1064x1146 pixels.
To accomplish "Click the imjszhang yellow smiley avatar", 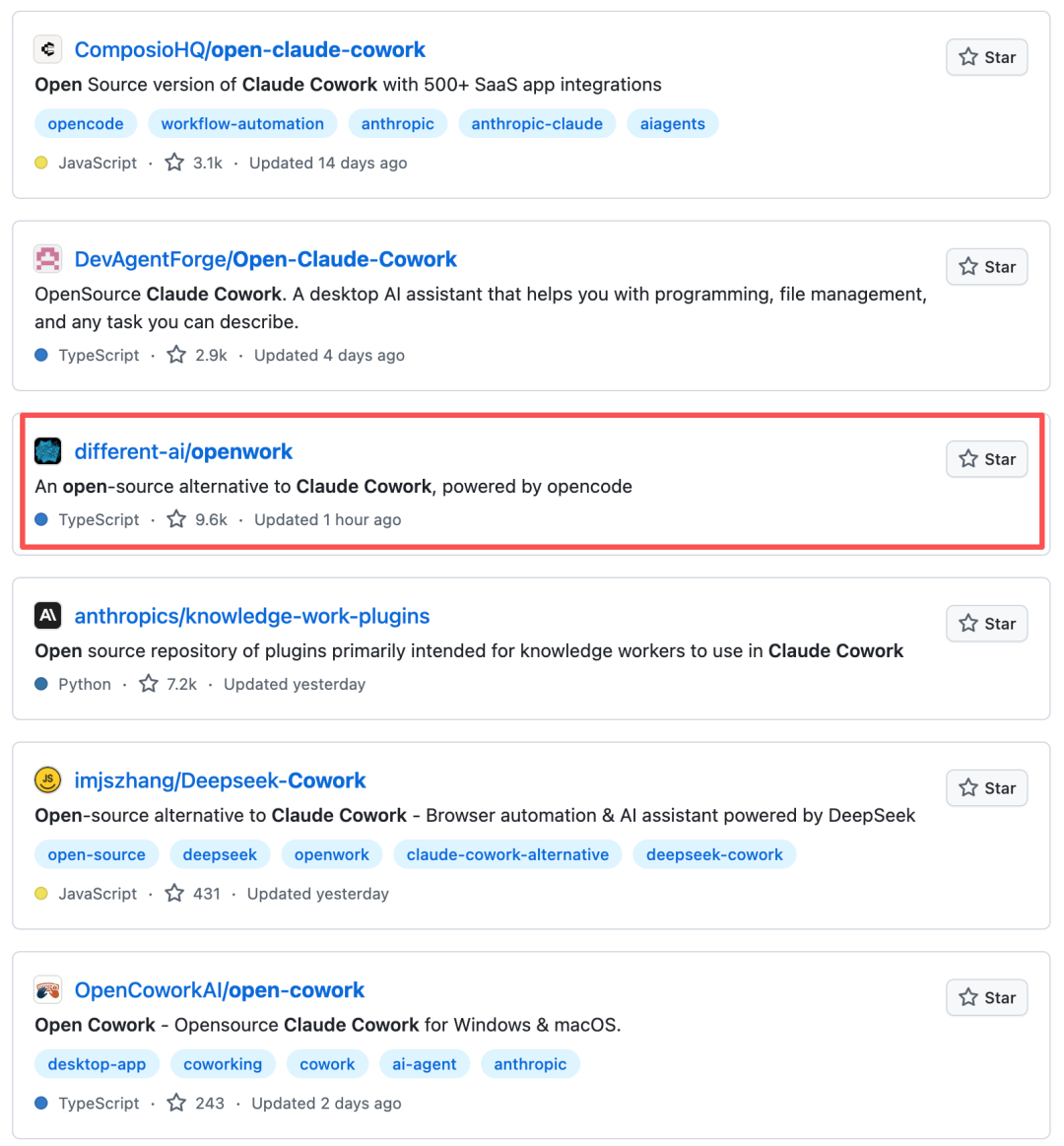I will click(x=47, y=780).
